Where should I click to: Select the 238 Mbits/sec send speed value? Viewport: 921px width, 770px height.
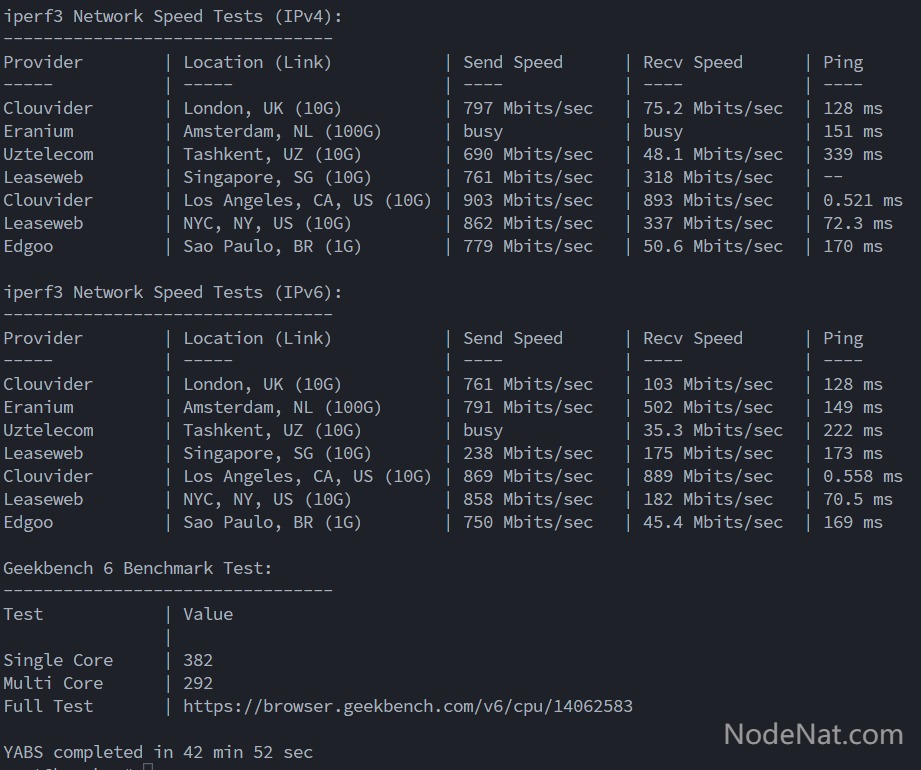click(x=527, y=453)
